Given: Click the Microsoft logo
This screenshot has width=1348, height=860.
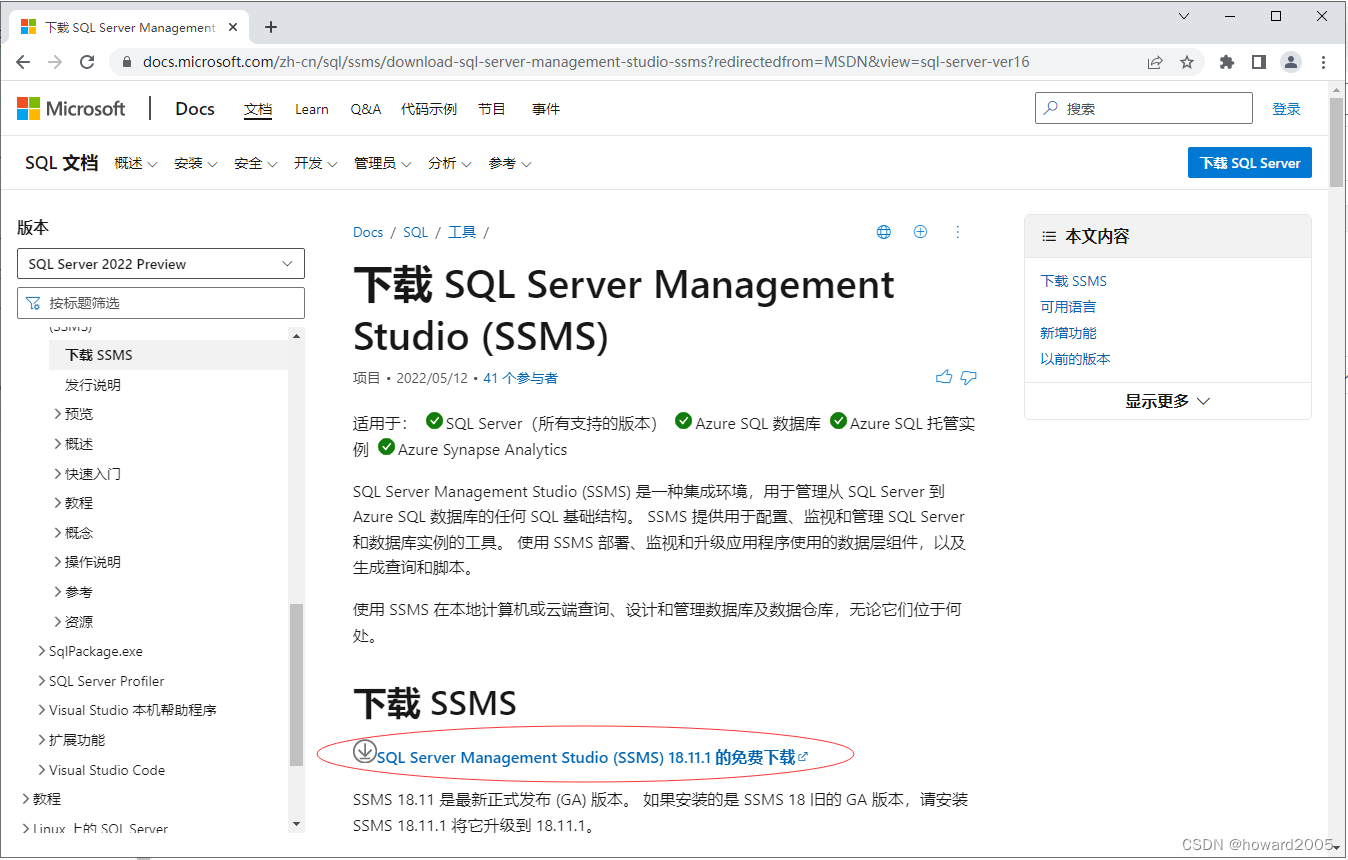Looking at the screenshot, I should 72,109.
